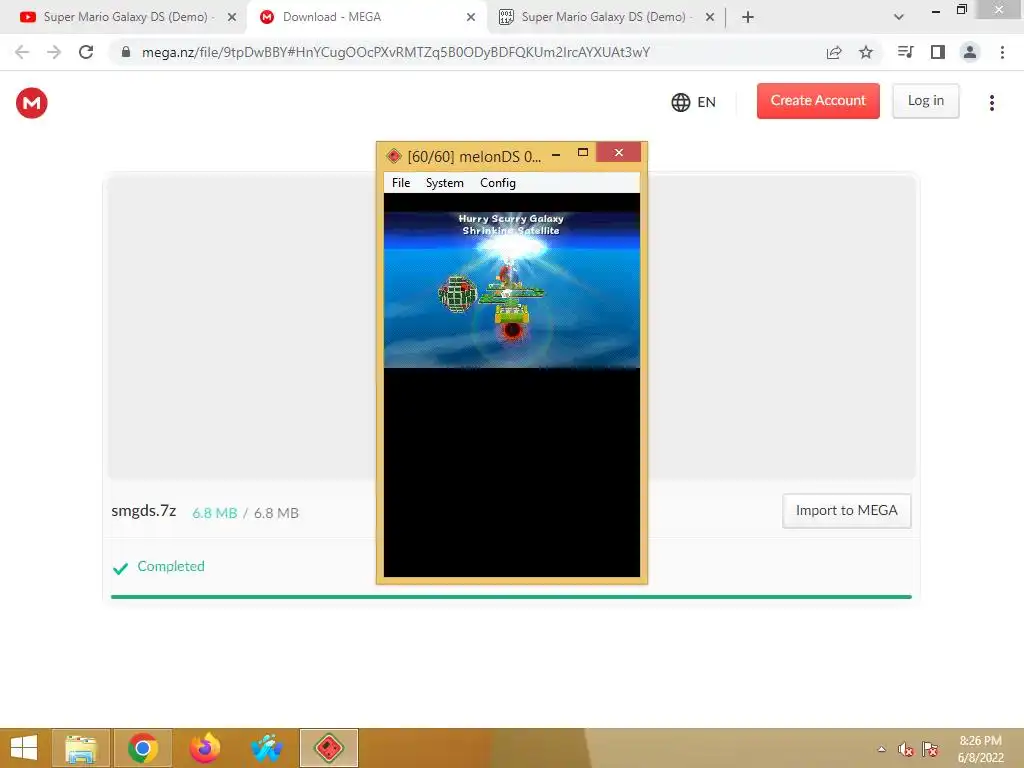
Task: Close the YouTube Super Mario Galaxy DS tab
Action: [x=232, y=17]
